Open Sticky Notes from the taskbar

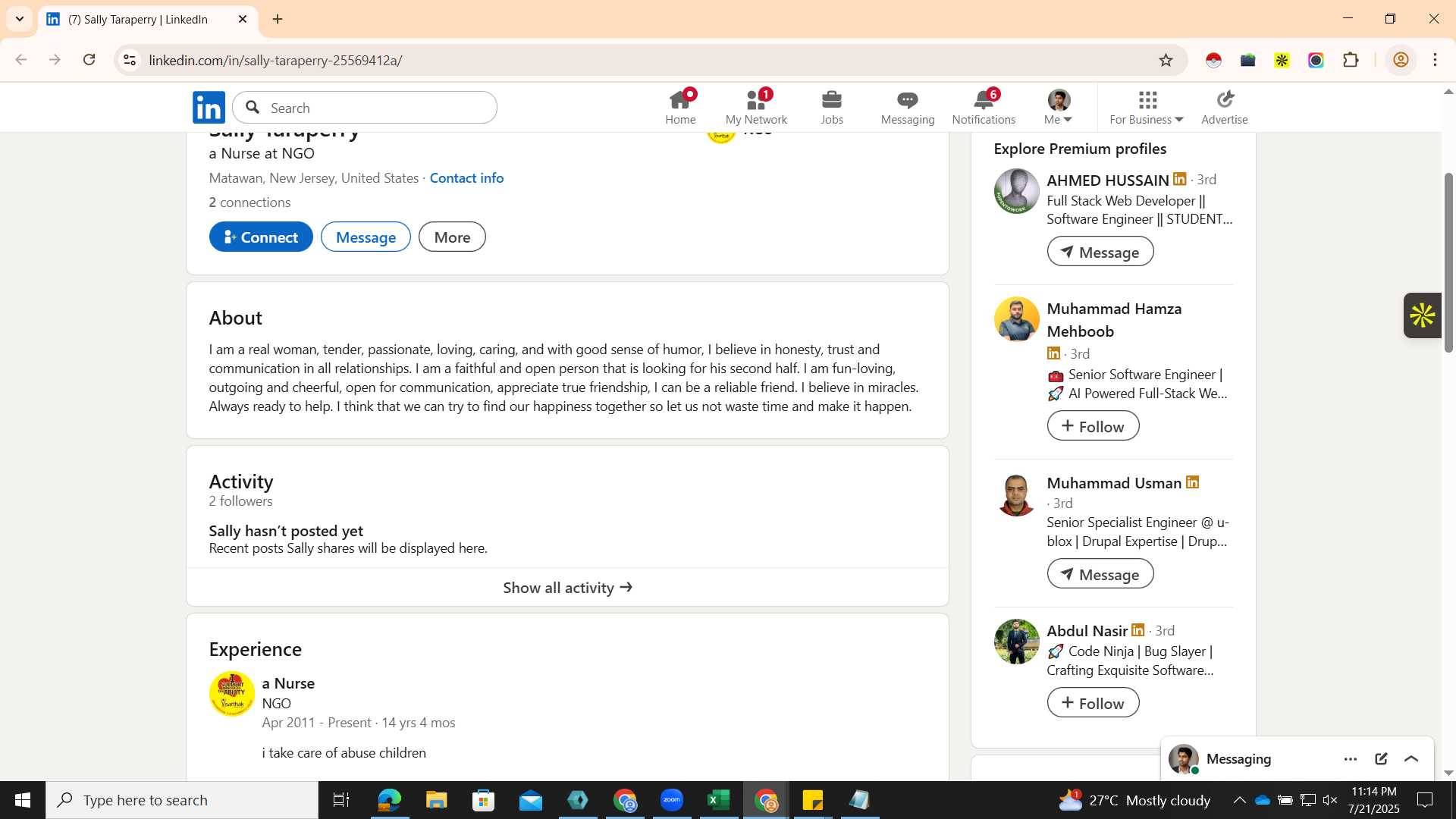(812, 800)
